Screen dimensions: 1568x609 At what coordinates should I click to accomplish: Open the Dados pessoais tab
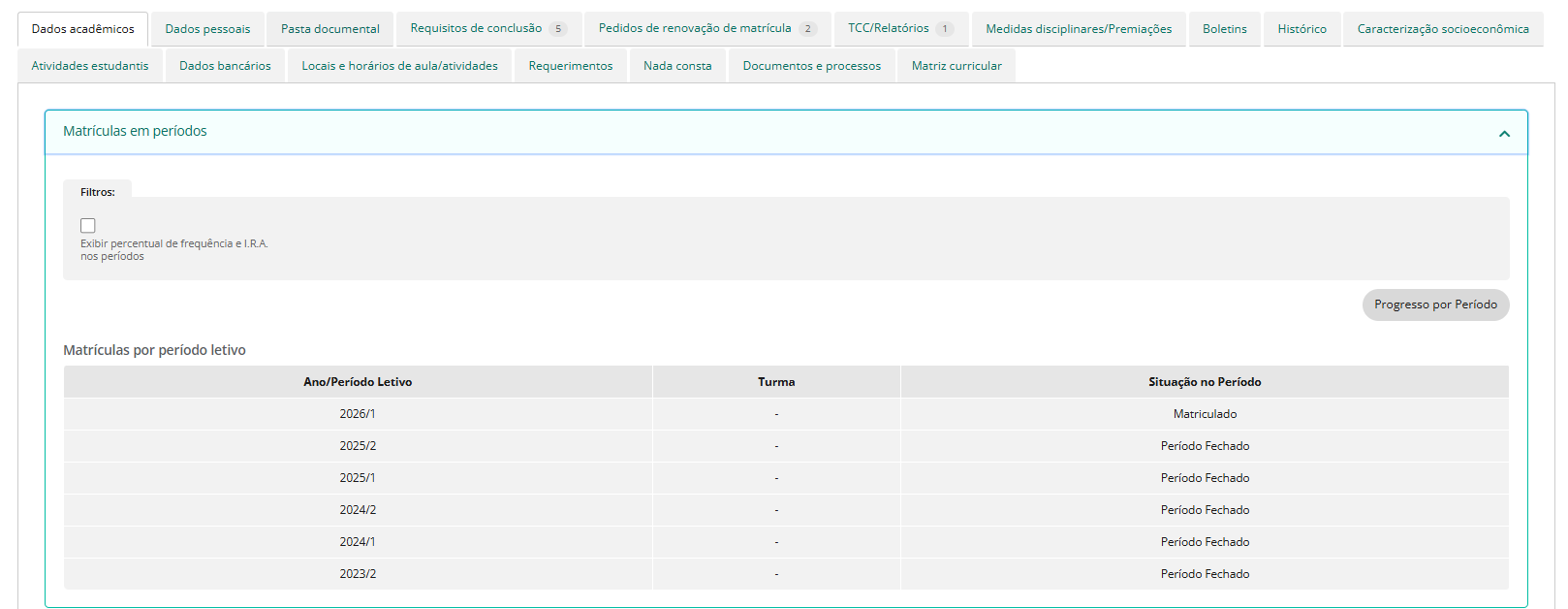click(x=207, y=29)
